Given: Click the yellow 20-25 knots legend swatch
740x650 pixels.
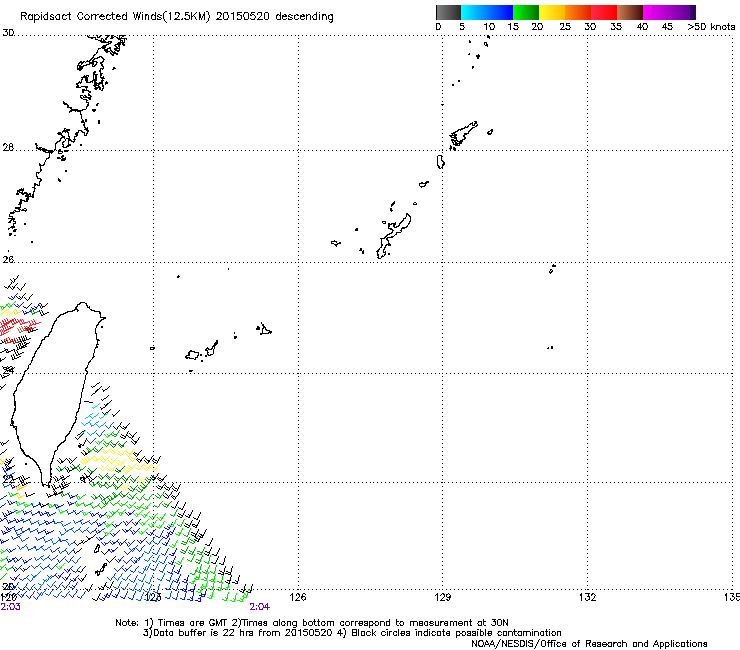Looking at the screenshot, I should click(552, 12).
